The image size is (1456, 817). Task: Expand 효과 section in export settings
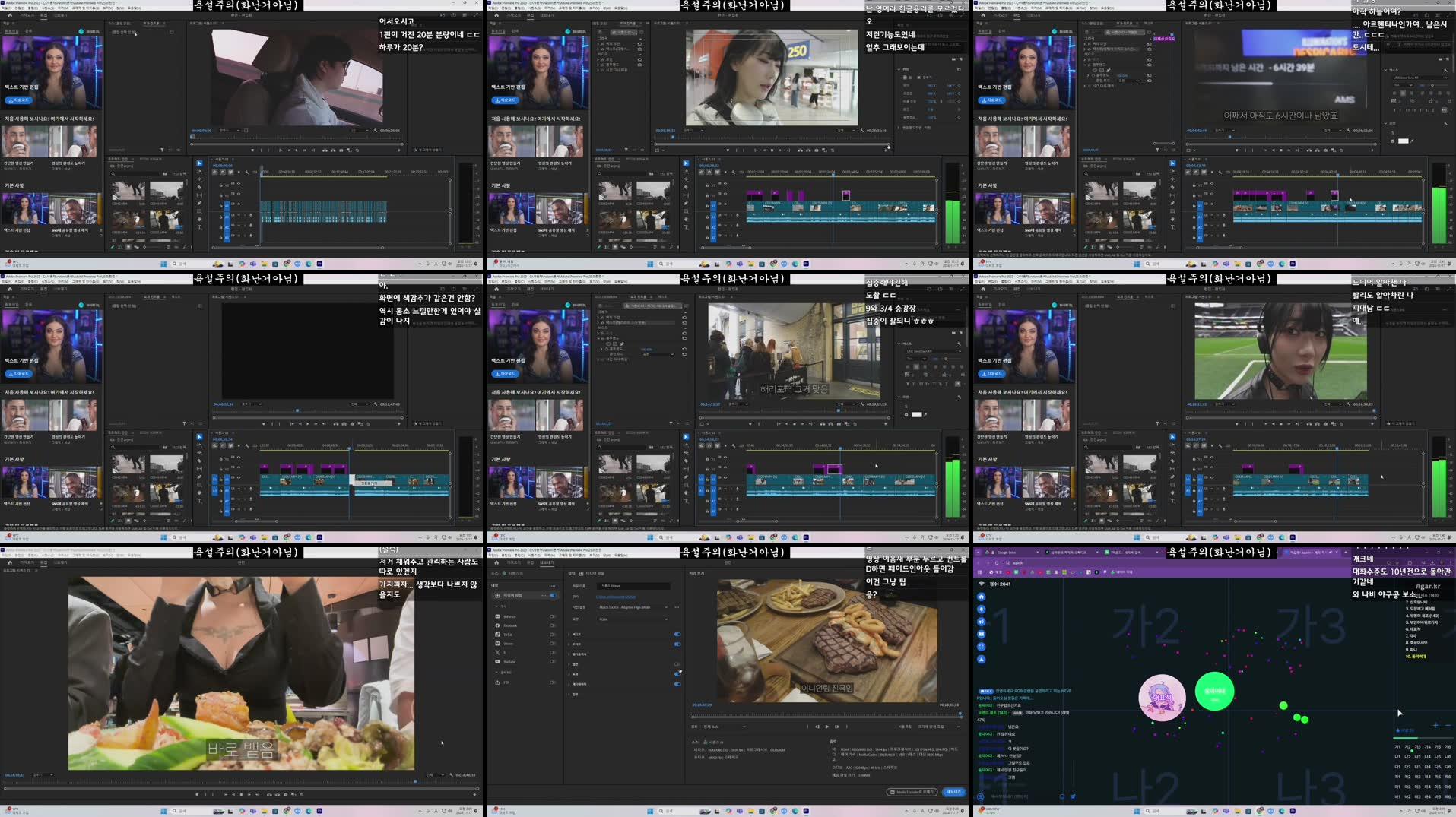pyautogui.click(x=569, y=674)
